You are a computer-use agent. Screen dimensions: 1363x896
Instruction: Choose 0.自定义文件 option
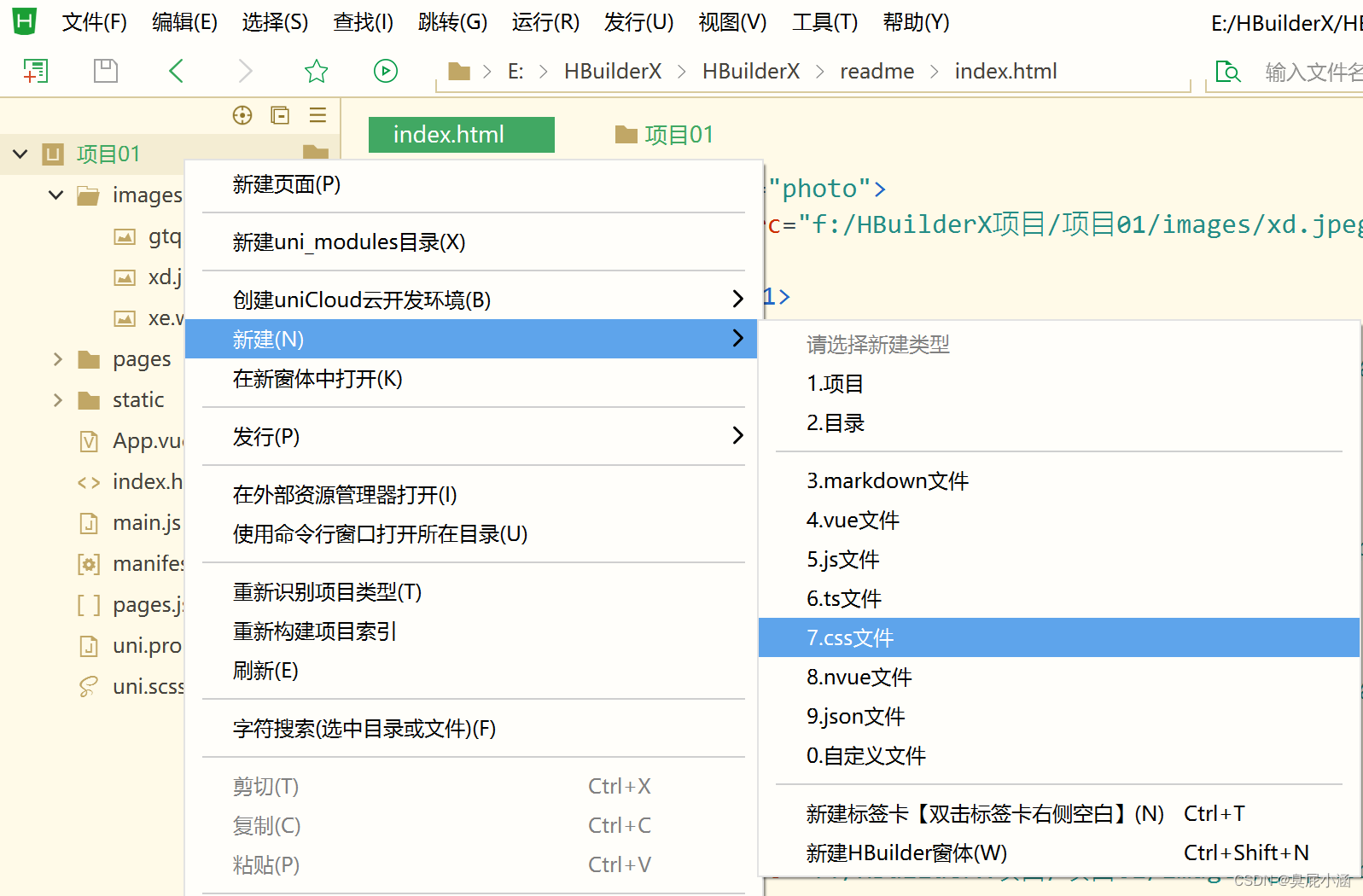[x=1058, y=756]
